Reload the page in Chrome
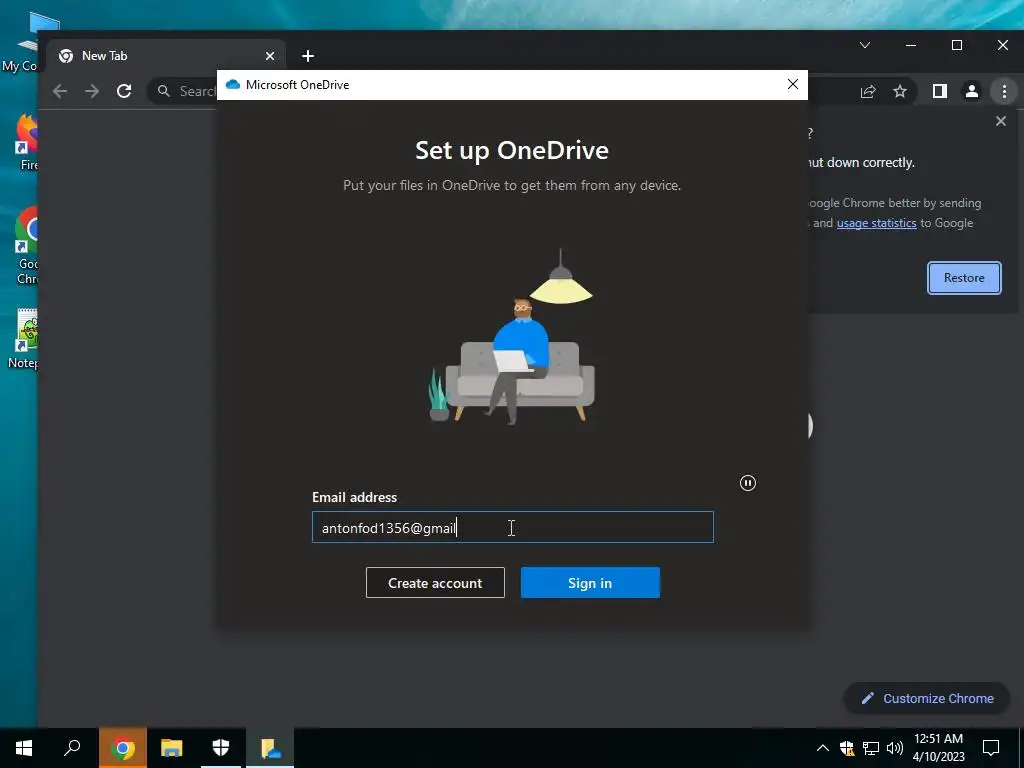This screenshot has width=1024, height=768. point(124,91)
